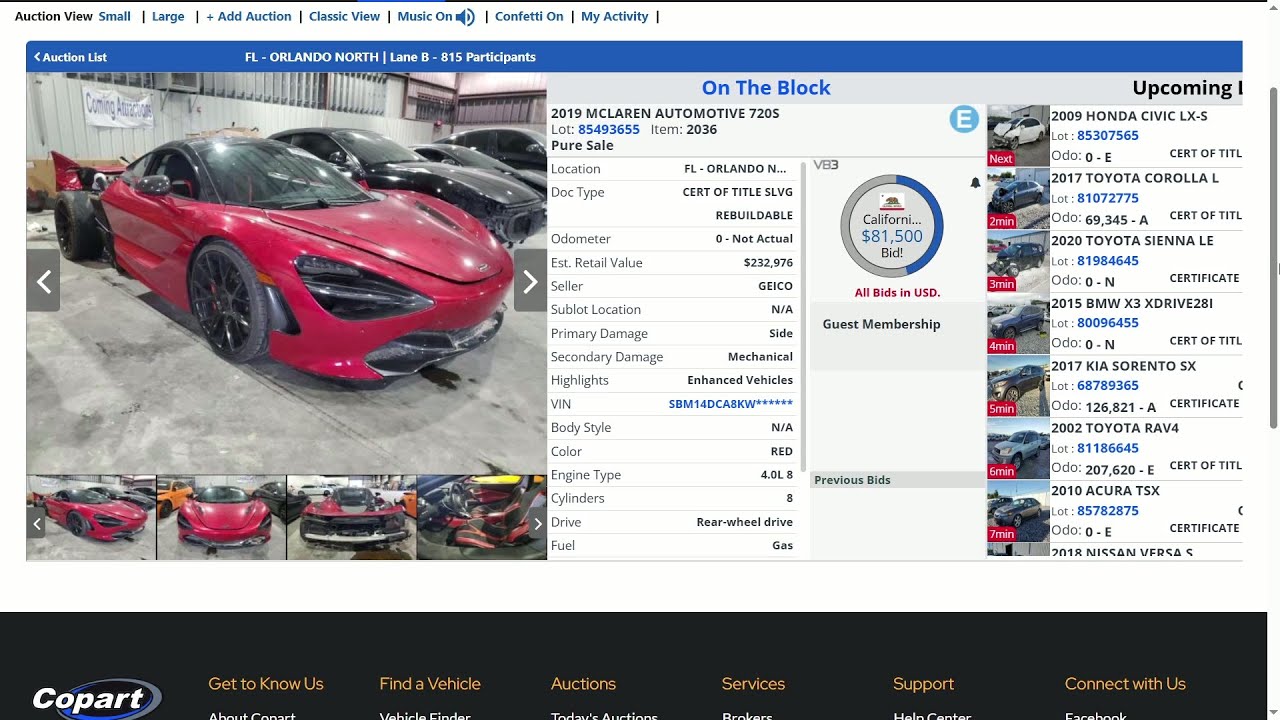Toggle Confetti On
1280x720 pixels.
(529, 16)
